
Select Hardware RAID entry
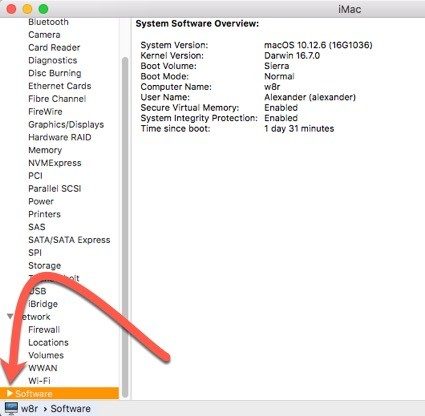[60, 137]
